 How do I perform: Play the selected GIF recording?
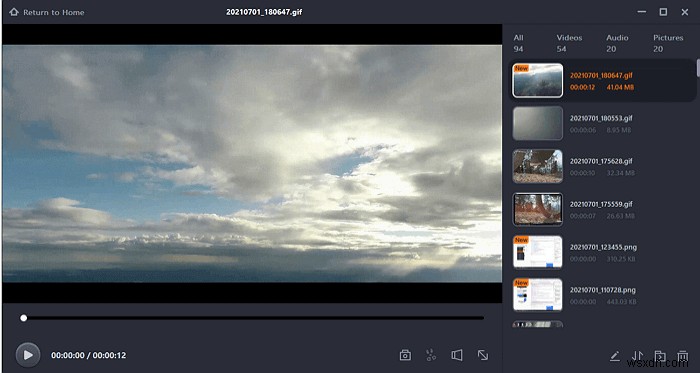pos(28,355)
